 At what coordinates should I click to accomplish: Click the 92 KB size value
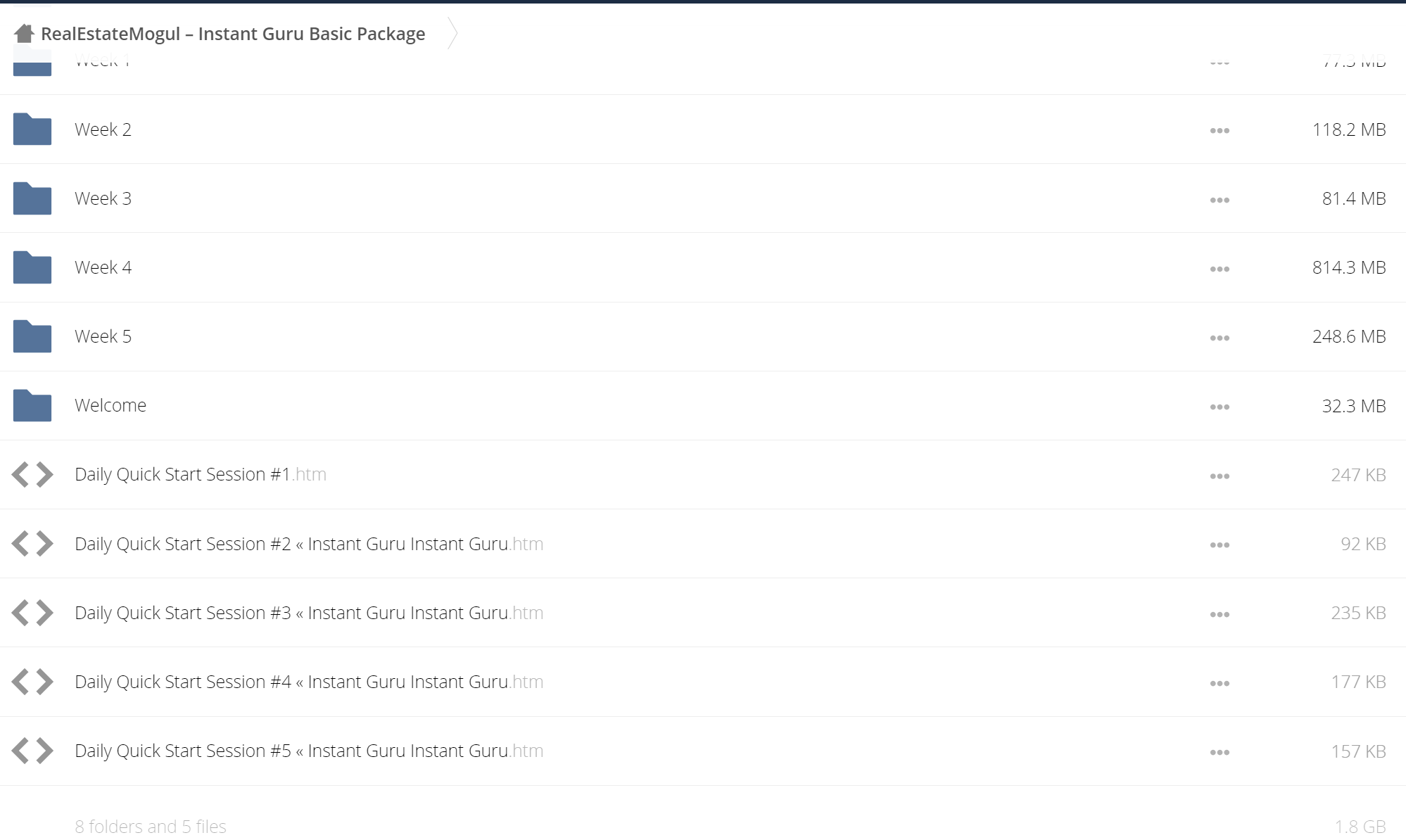point(1363,544)
